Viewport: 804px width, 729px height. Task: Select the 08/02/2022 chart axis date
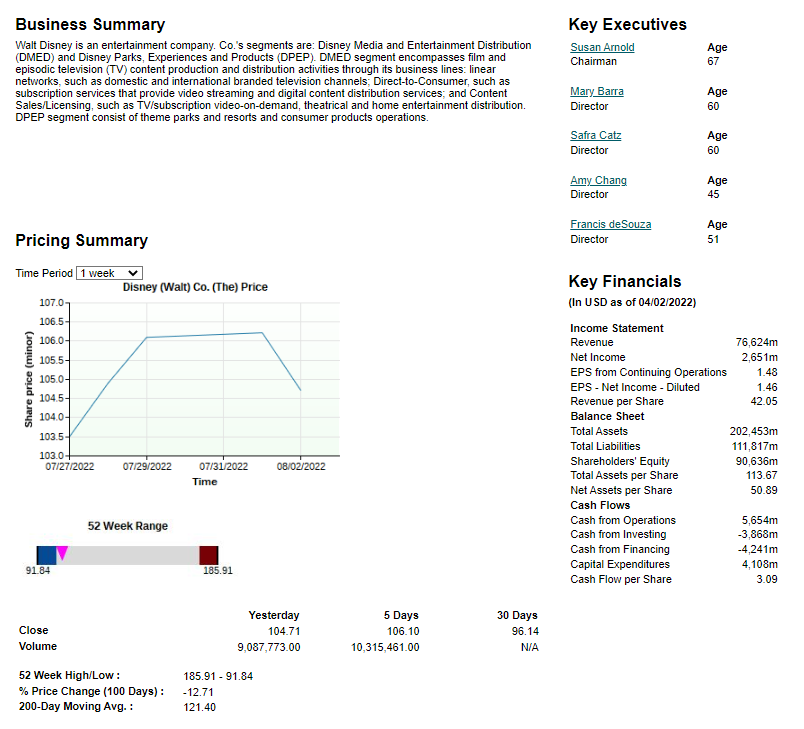[x=301, y=467]
